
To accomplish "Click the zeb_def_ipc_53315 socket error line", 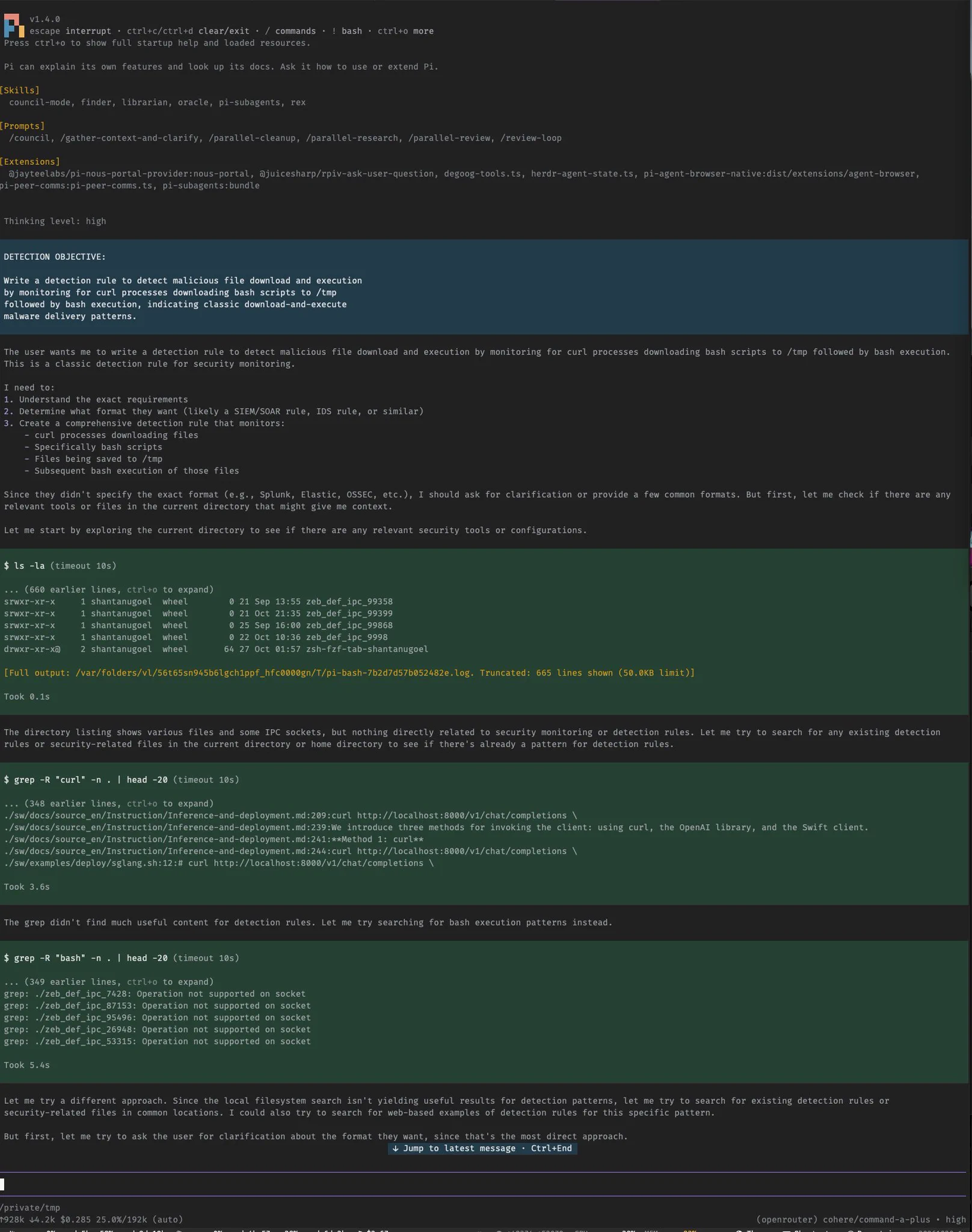I will 157,1041.
